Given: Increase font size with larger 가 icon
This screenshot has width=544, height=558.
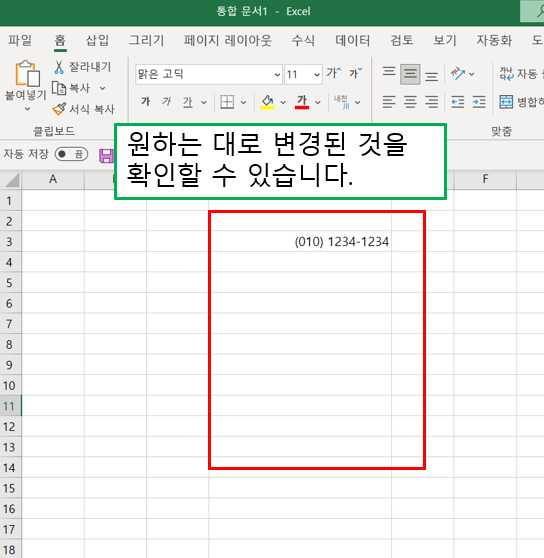Looking at the screenshot, I should pos(333,74).
